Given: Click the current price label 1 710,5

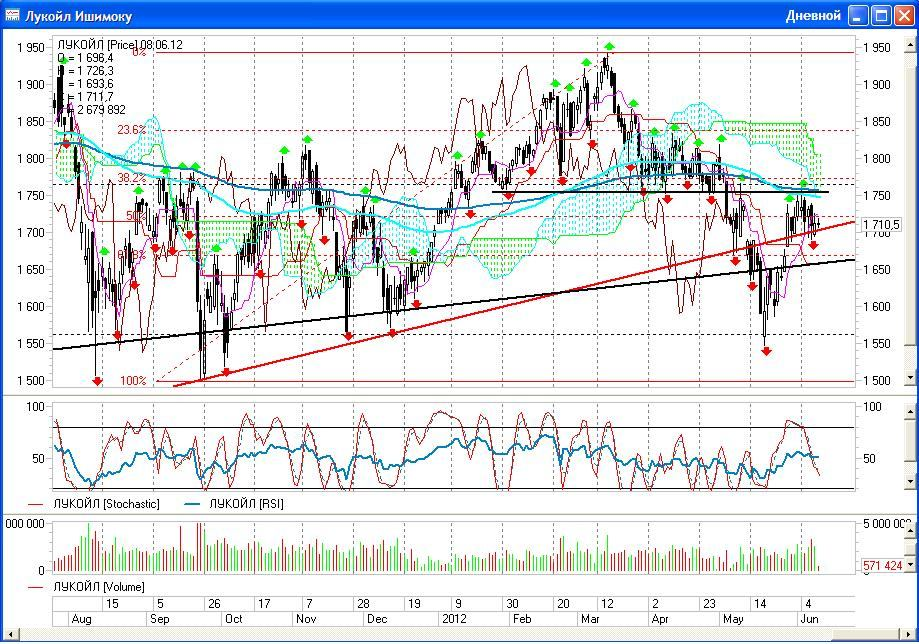Looking at the screenshot, I should pos(881,224).
